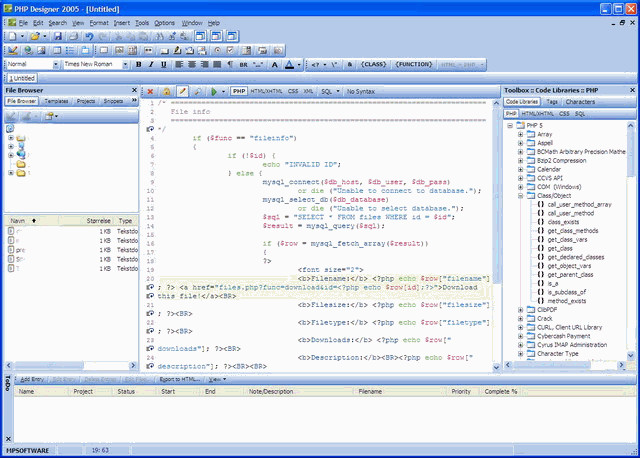
Task: Open the Tools menu
Action: 142,23
